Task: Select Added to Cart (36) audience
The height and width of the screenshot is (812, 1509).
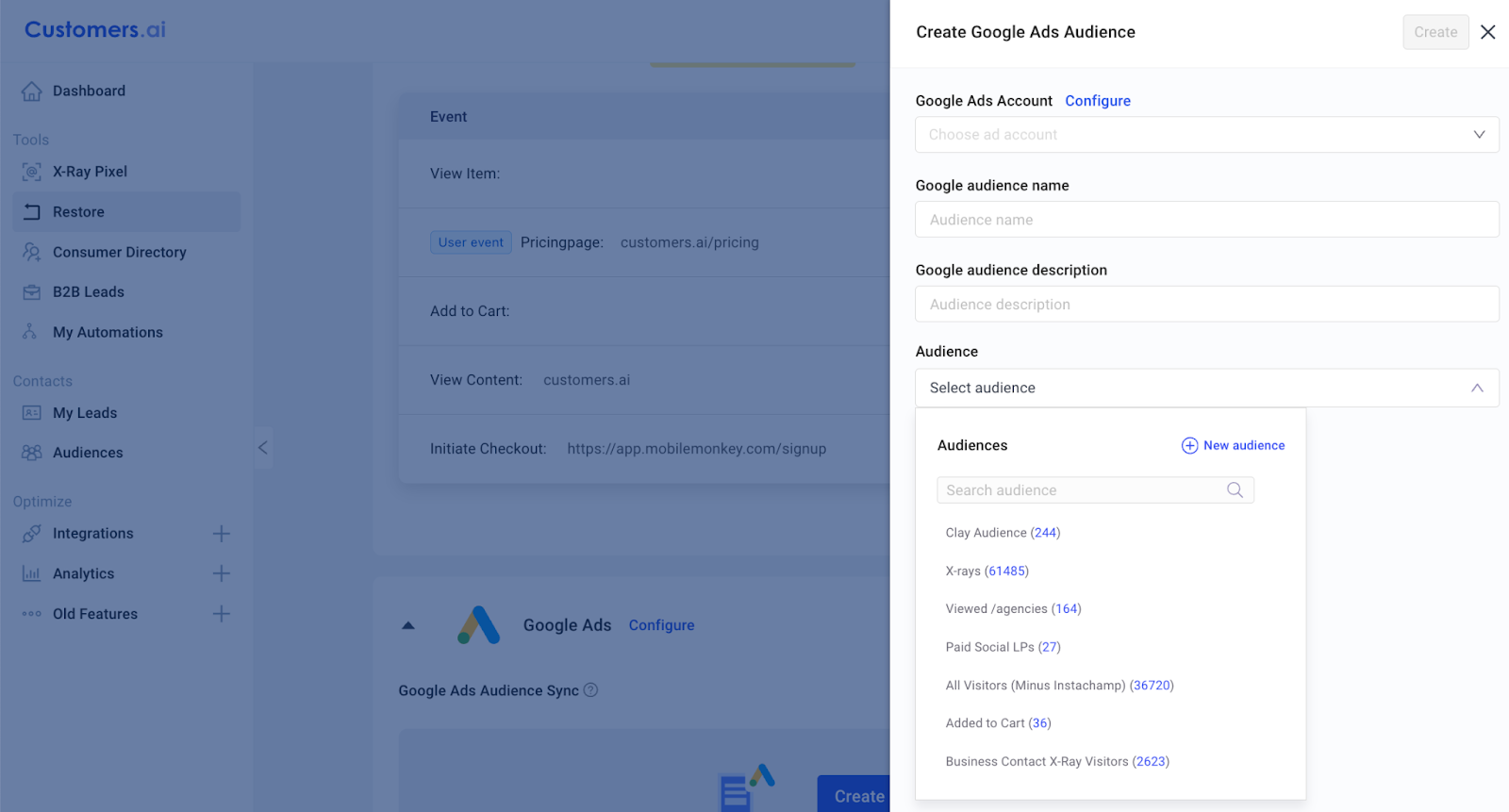Action: pos(998,723)
